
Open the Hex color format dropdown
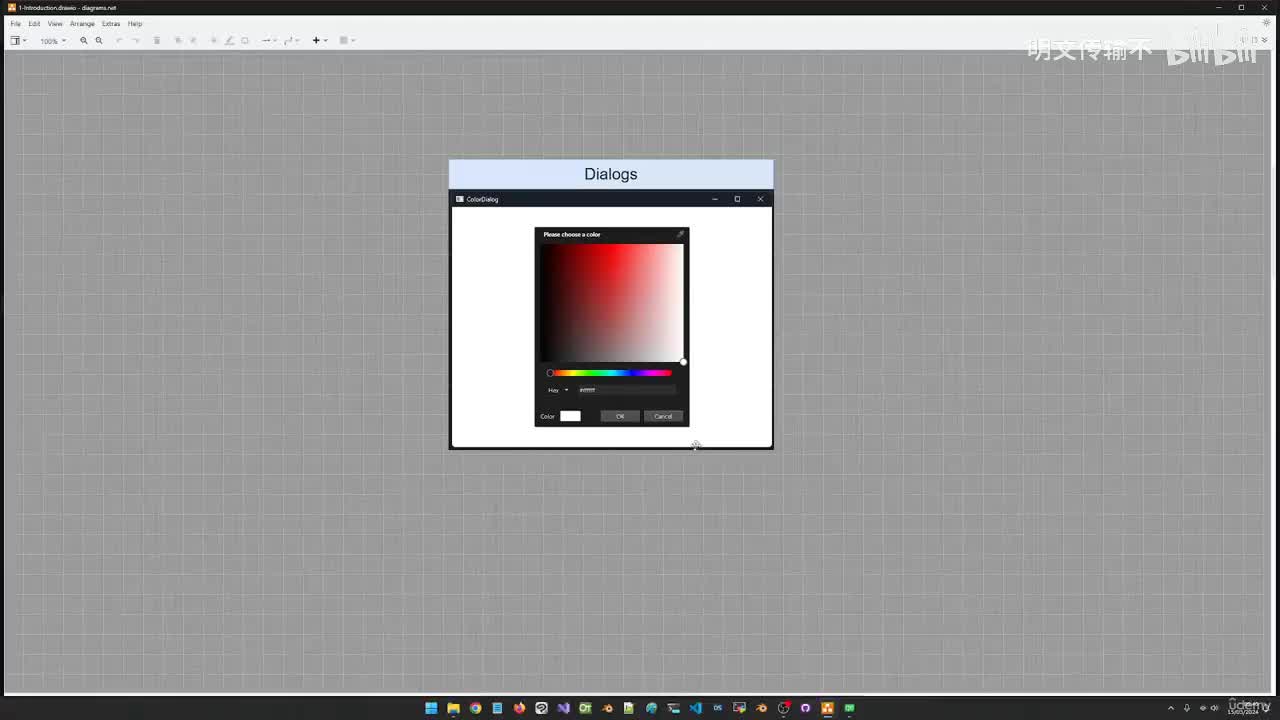(x=558, y=390)
